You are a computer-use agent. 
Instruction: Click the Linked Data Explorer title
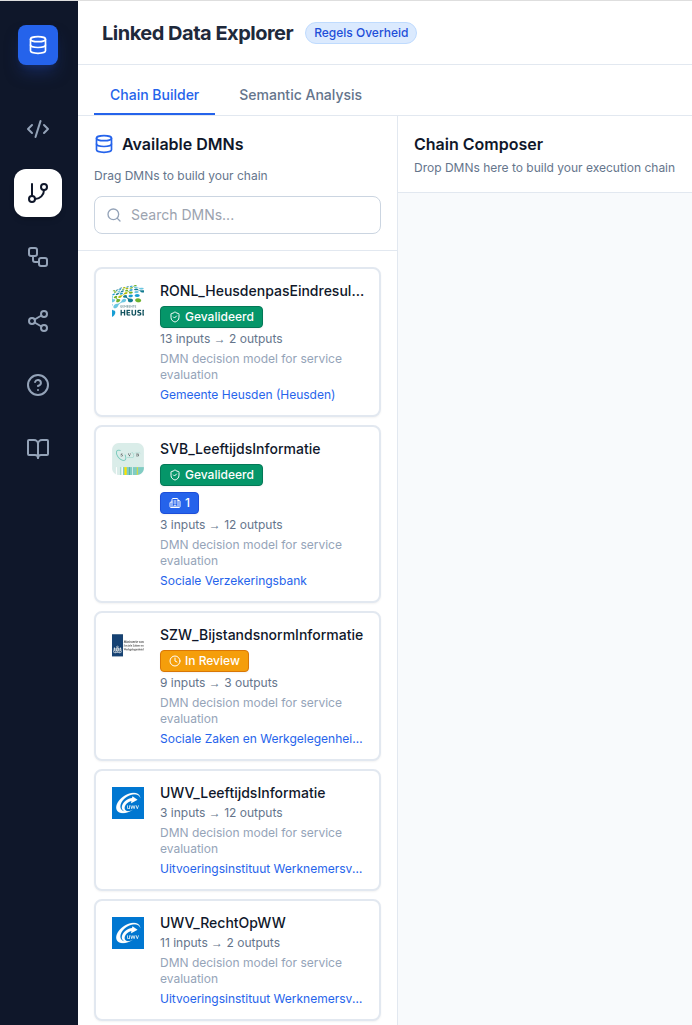[x=197, y=33]
